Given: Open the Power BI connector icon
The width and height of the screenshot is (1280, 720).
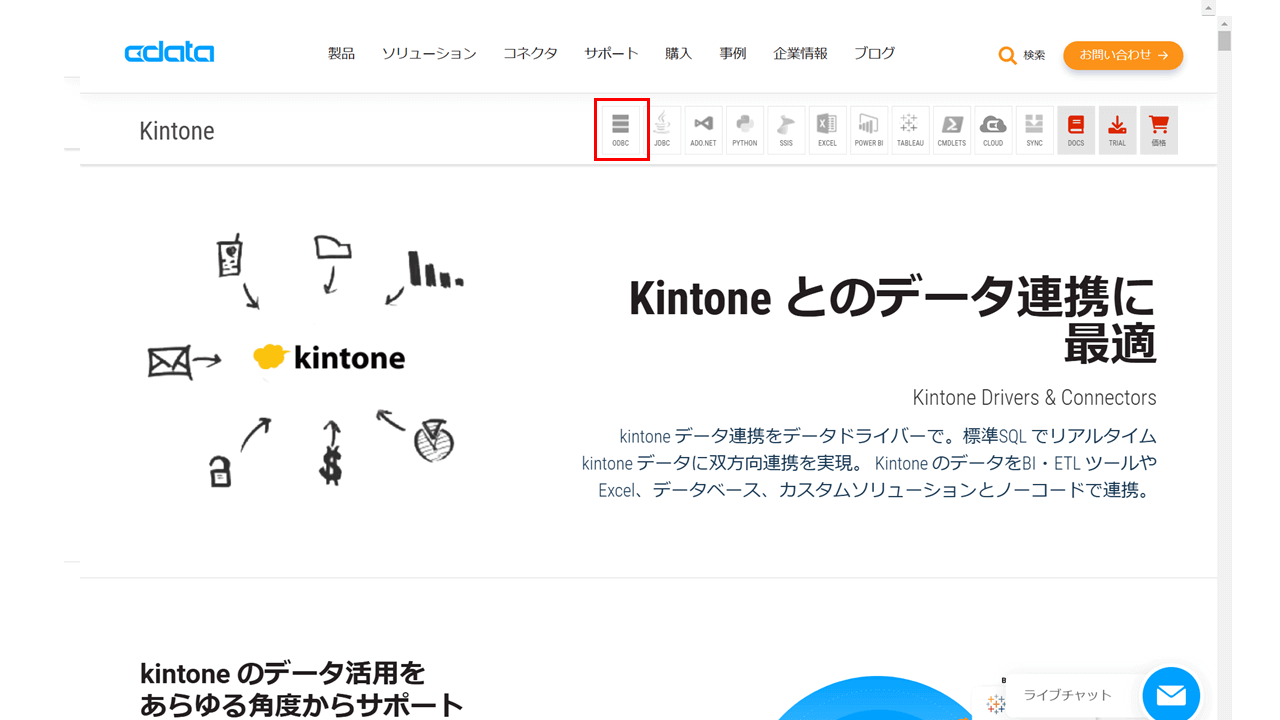Looking at the screenshot, I should coord(869,130).
